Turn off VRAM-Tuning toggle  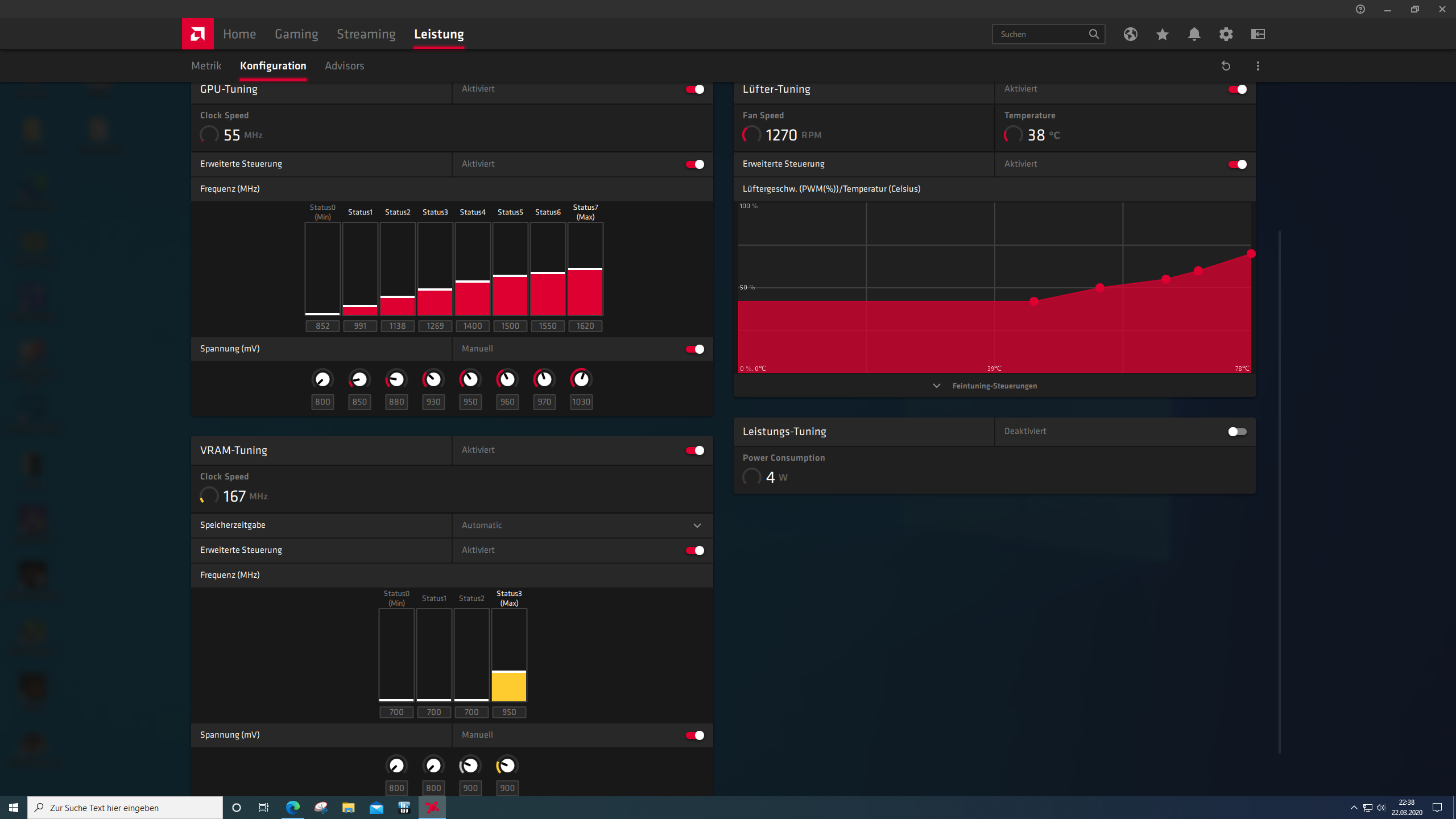pyautogui.click(x=694, y=450)
